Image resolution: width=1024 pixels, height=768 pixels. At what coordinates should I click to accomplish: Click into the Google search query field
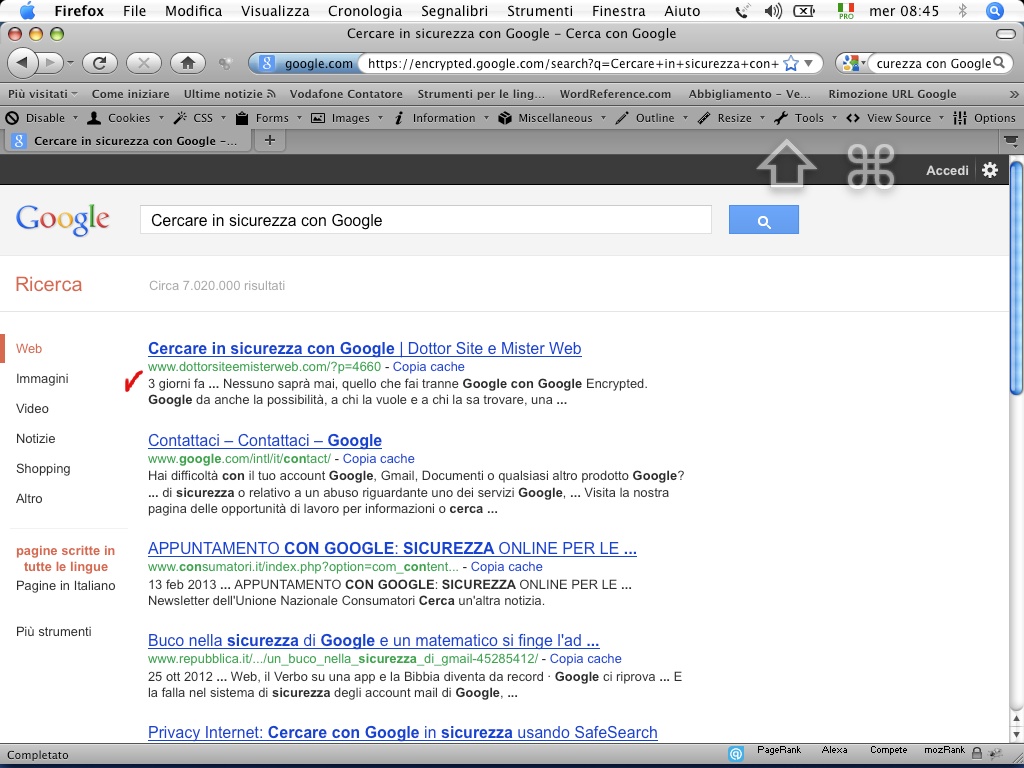(x=426, y=220)
